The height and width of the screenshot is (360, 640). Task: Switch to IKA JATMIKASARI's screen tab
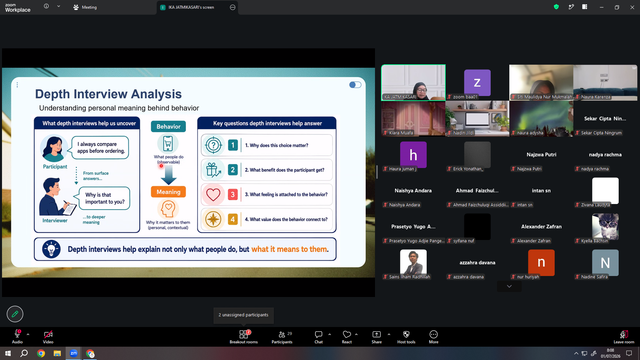click(x=191, y=7)
